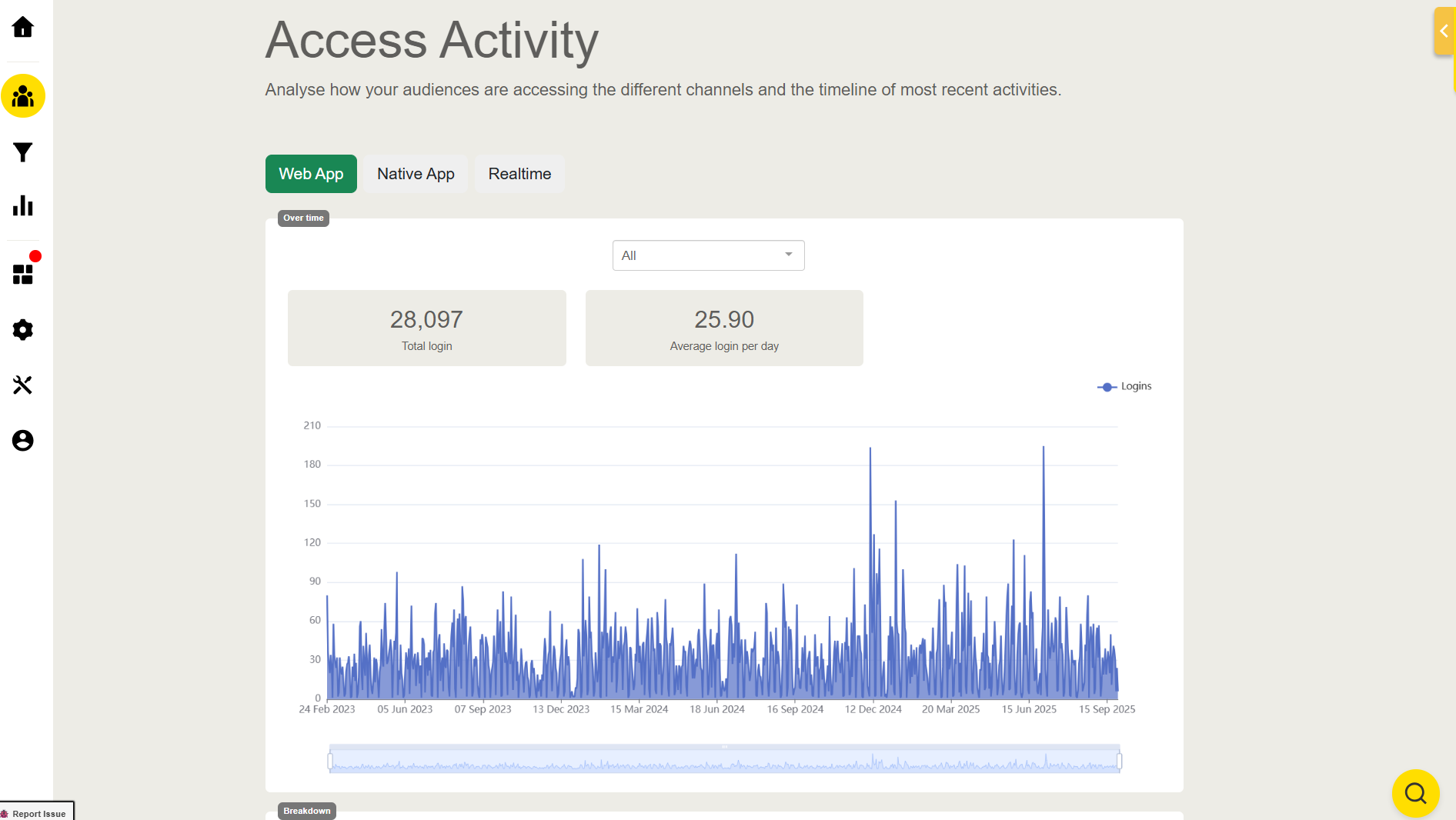Image resolution: width=1456 pixels, height=820 pixels.
Task: Click the 90 y-axis value
Action: [315, 582]
